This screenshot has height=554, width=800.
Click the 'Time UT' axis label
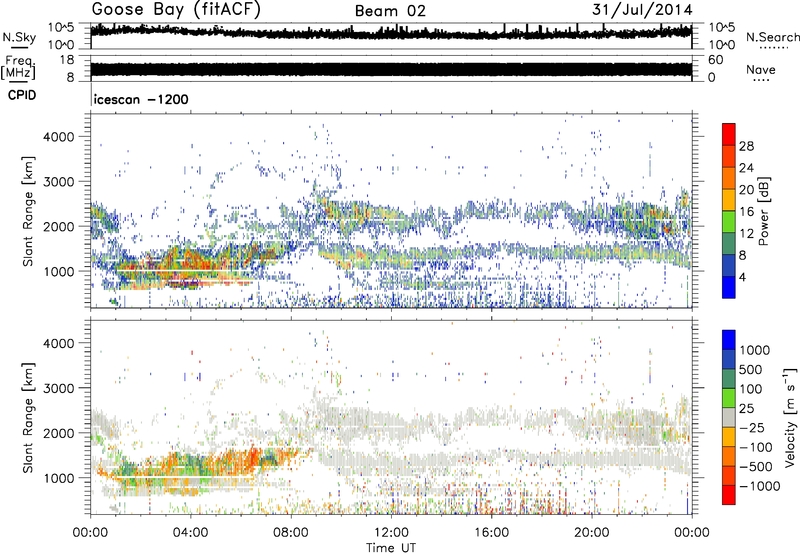point(391,548)
